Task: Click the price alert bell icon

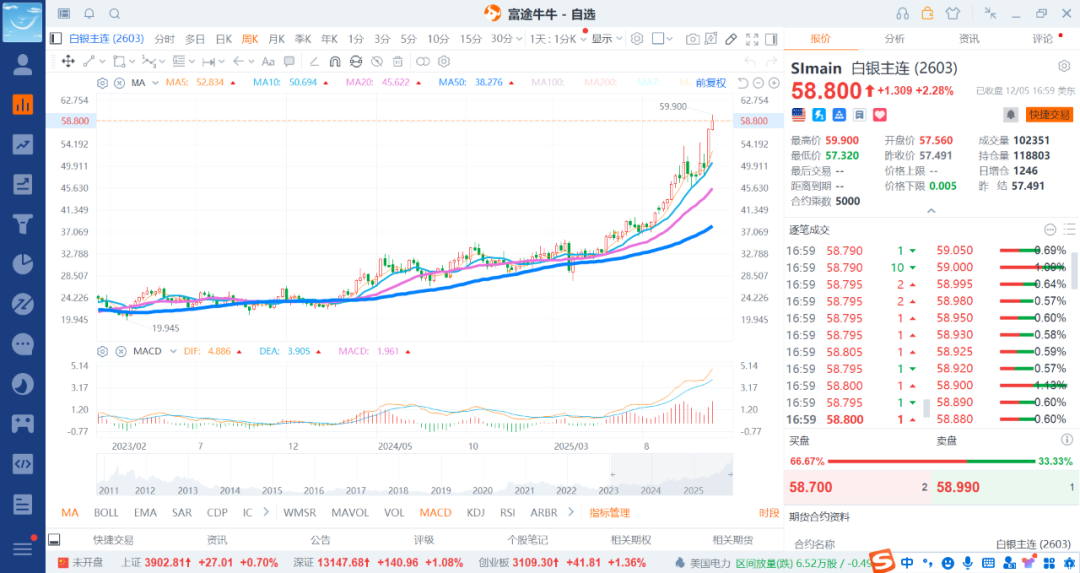Action: (x=1010, y=115)
